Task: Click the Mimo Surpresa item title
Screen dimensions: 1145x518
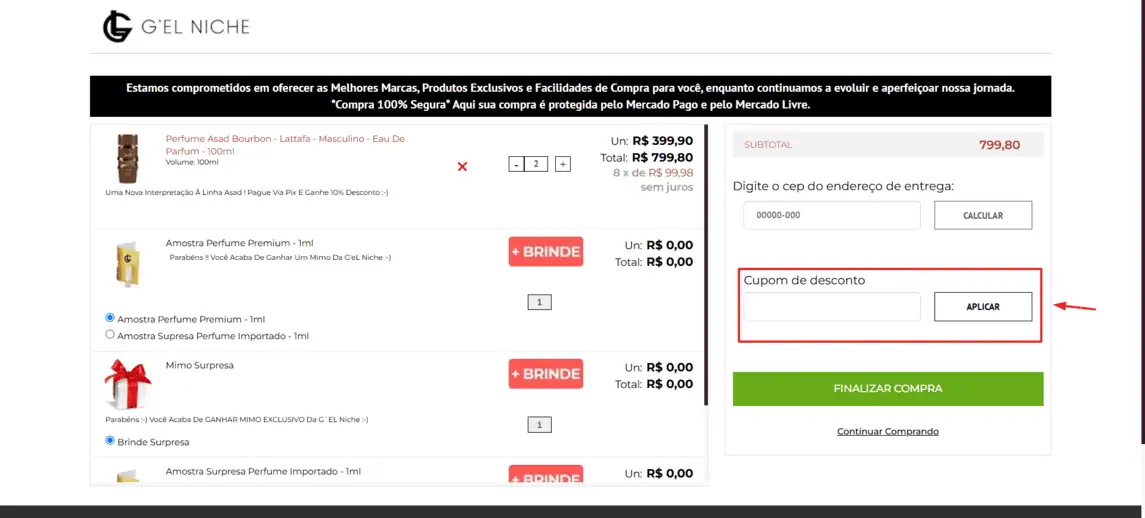Action: click(x=199, y=365)
